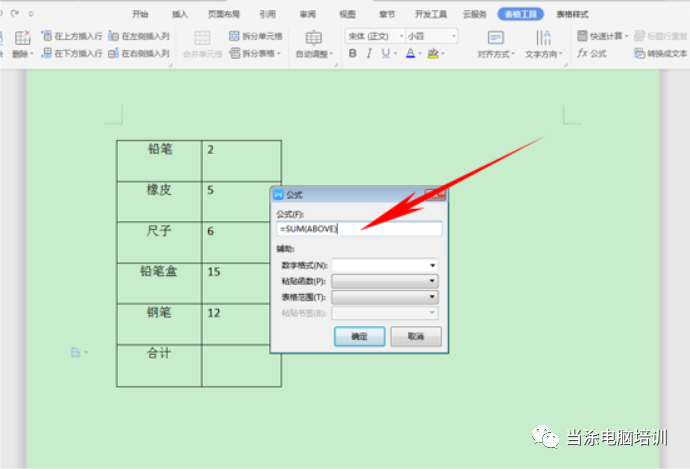Switch to the 章节 tab
Image resolution: width=690 pixels, height=469 pixels.
387,15
